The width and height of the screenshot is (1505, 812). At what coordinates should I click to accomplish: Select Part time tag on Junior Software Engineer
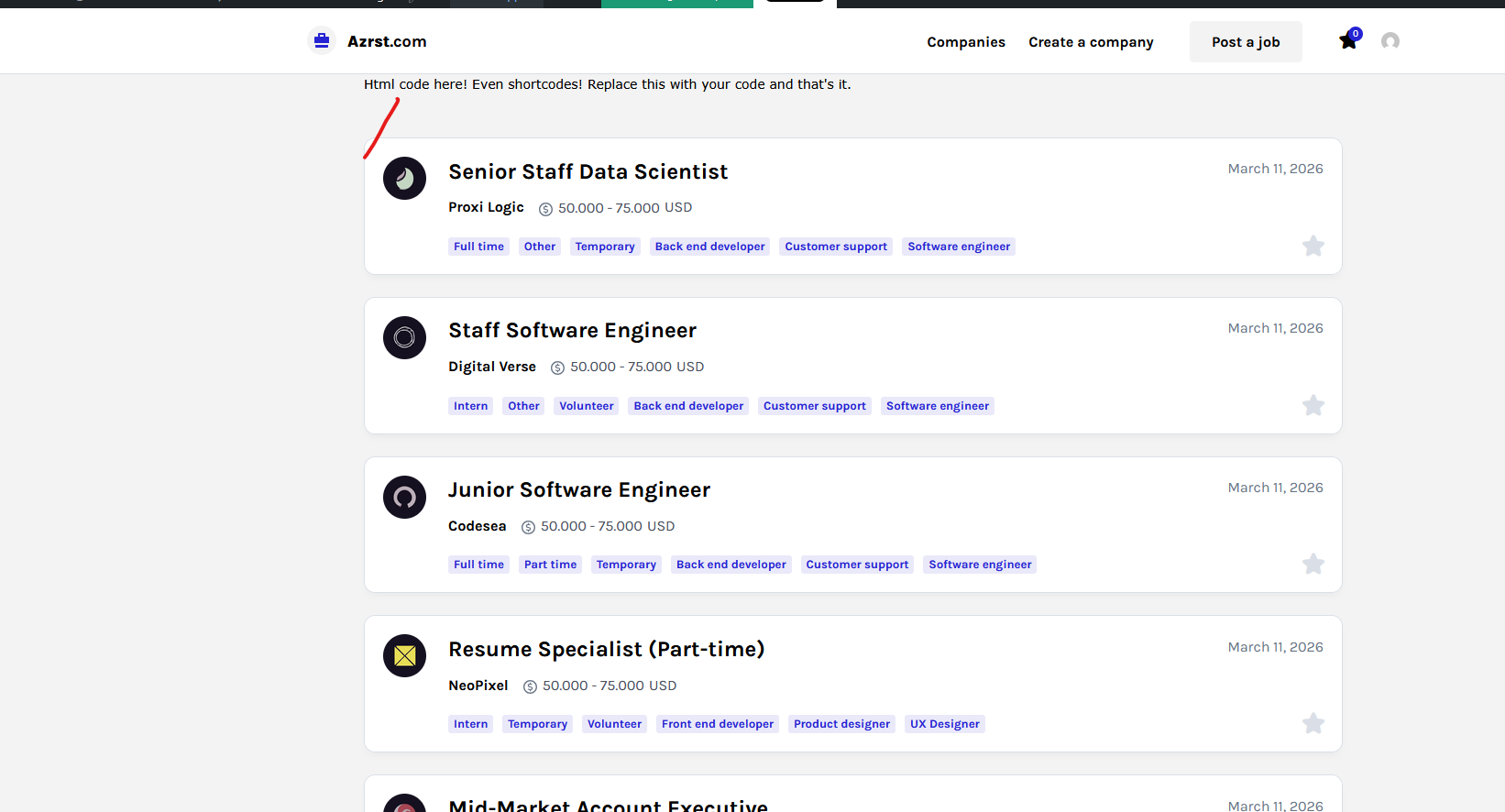tap(550, 565)
